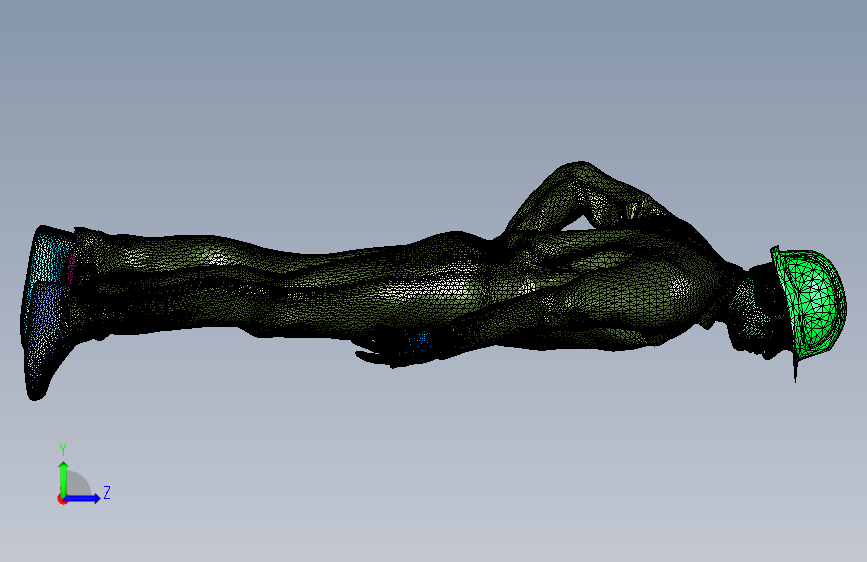Click the red X axis dot at the triad origin
This screenshot has height=562, width=867.
[x=62, y=499]
